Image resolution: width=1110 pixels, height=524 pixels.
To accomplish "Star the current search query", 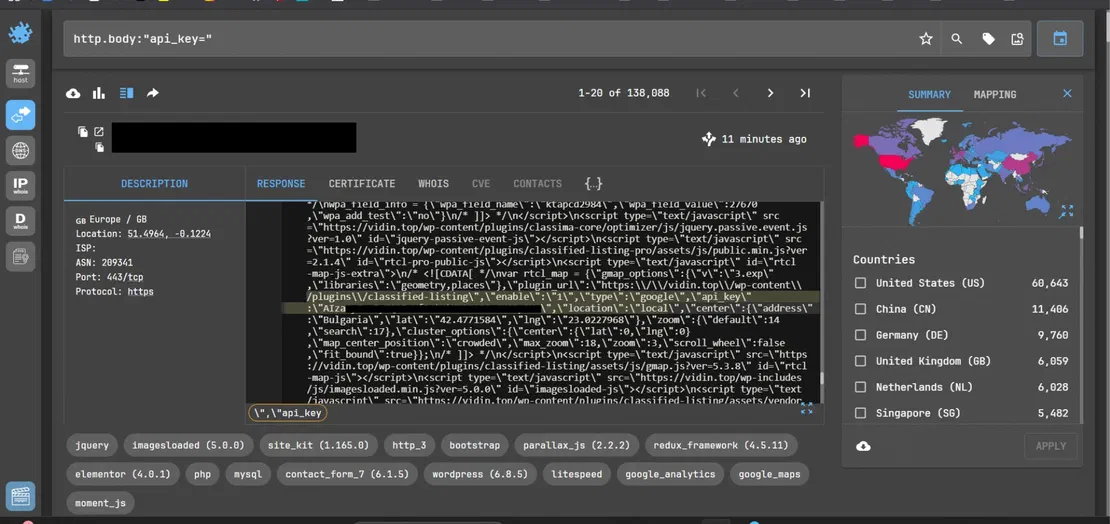I will point(925,39).
